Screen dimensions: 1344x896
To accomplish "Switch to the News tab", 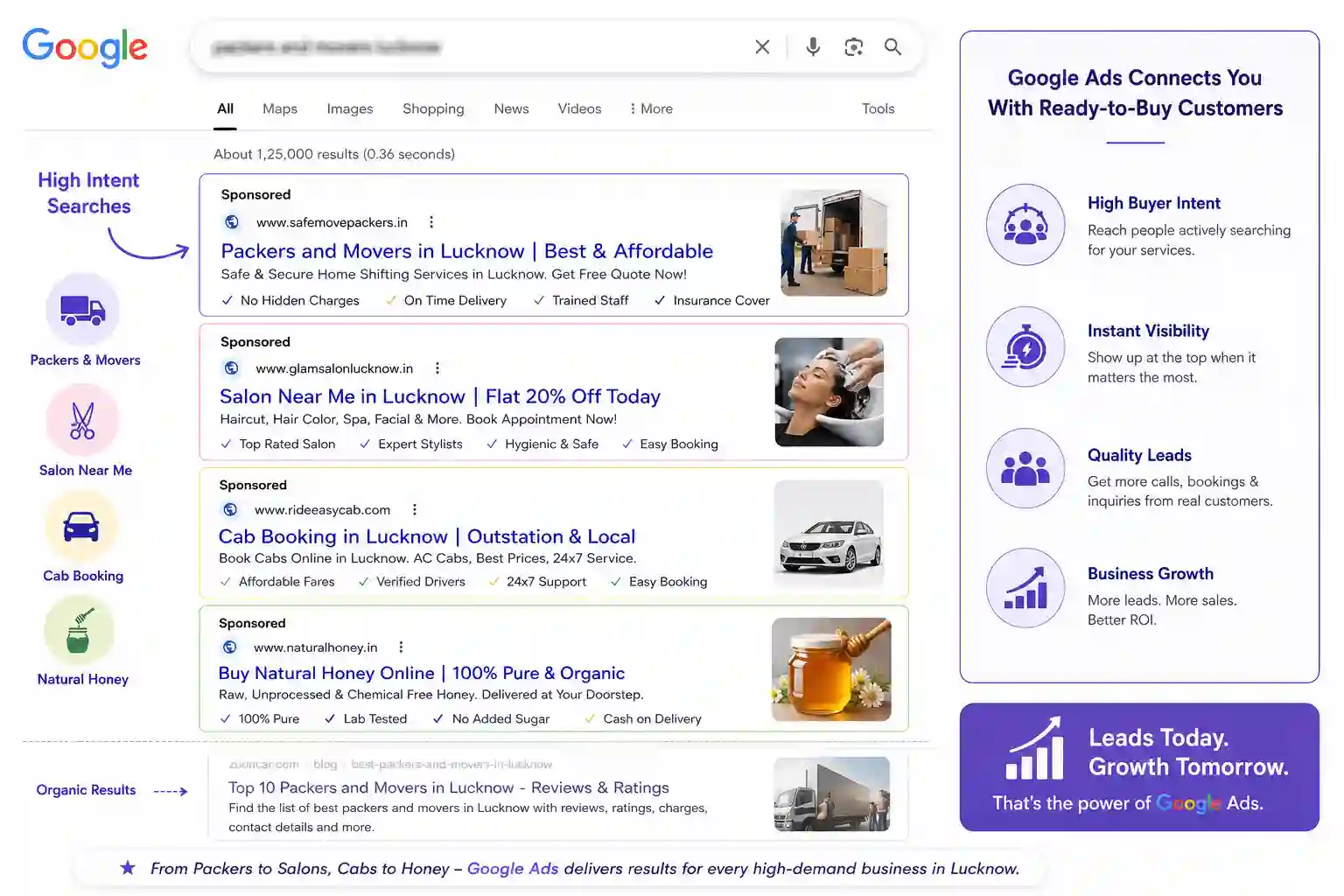I will [511, 108].
